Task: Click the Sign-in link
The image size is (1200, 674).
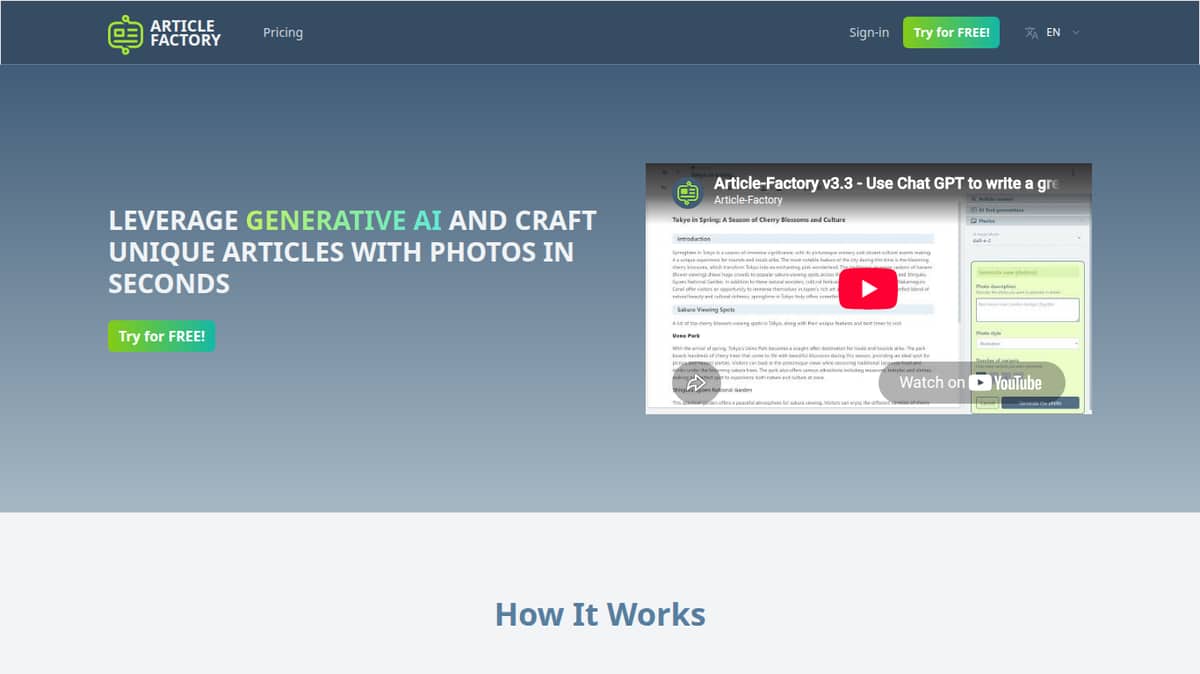Action: [869, 32]
